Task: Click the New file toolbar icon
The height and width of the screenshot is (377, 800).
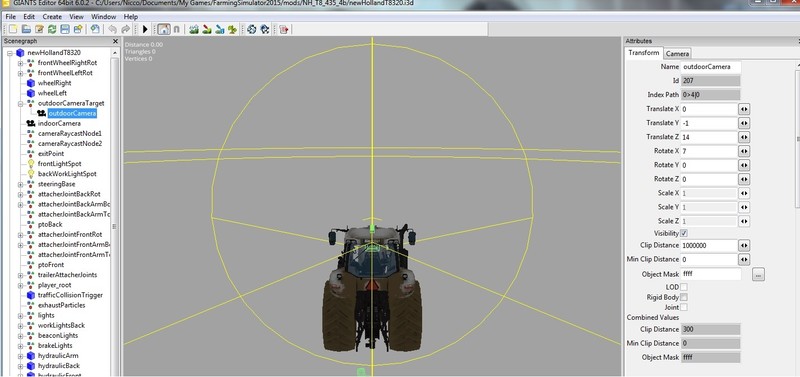Action: pyautogui.click(x=13, y=30)
